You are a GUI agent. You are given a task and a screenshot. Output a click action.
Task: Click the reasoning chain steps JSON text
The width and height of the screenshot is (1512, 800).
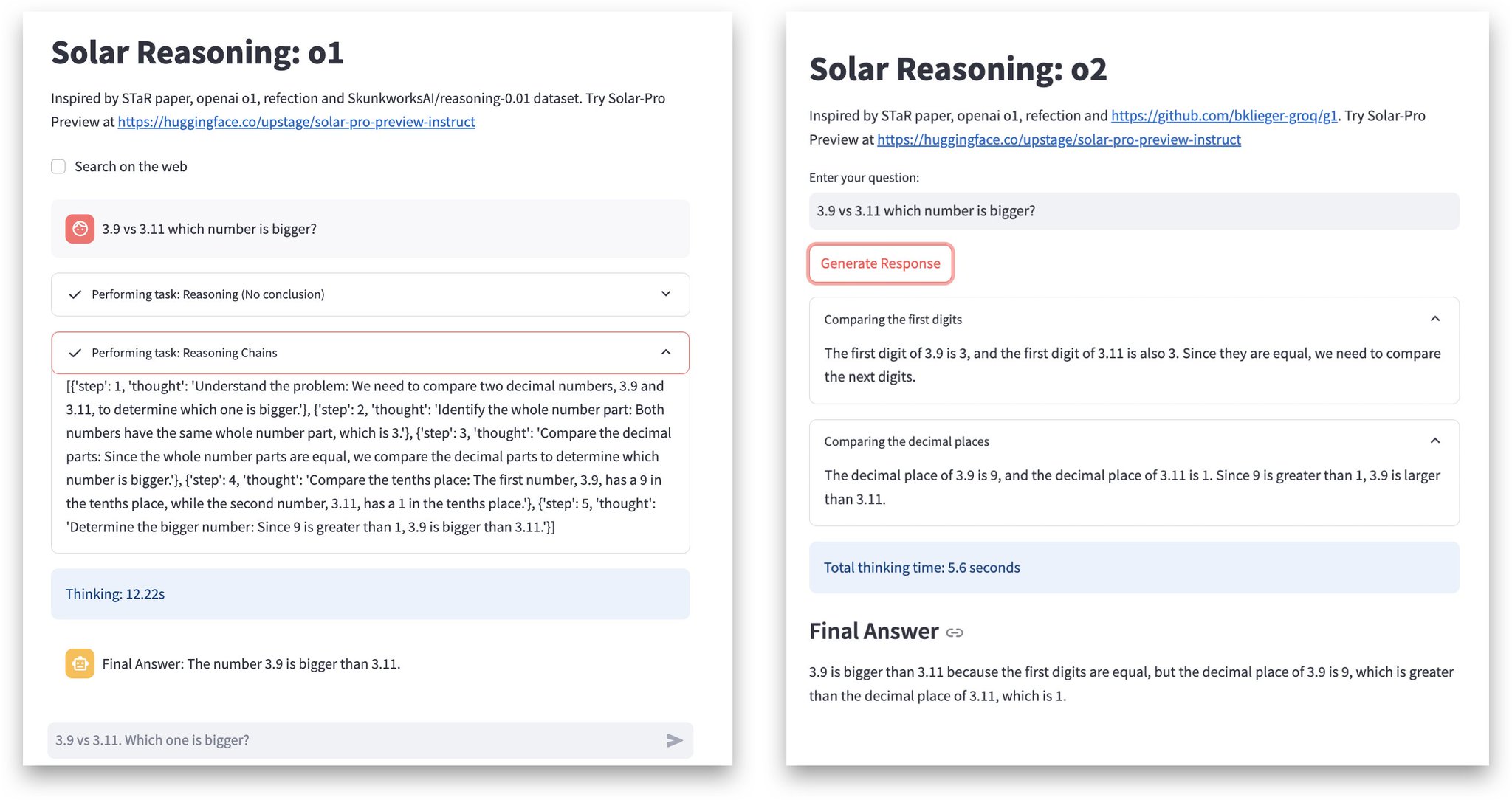[369, 456]
